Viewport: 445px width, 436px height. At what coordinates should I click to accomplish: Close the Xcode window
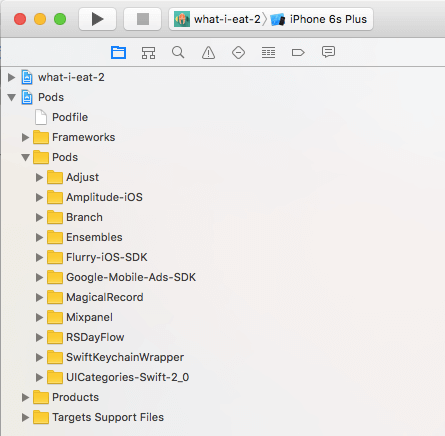coord(20,19)
